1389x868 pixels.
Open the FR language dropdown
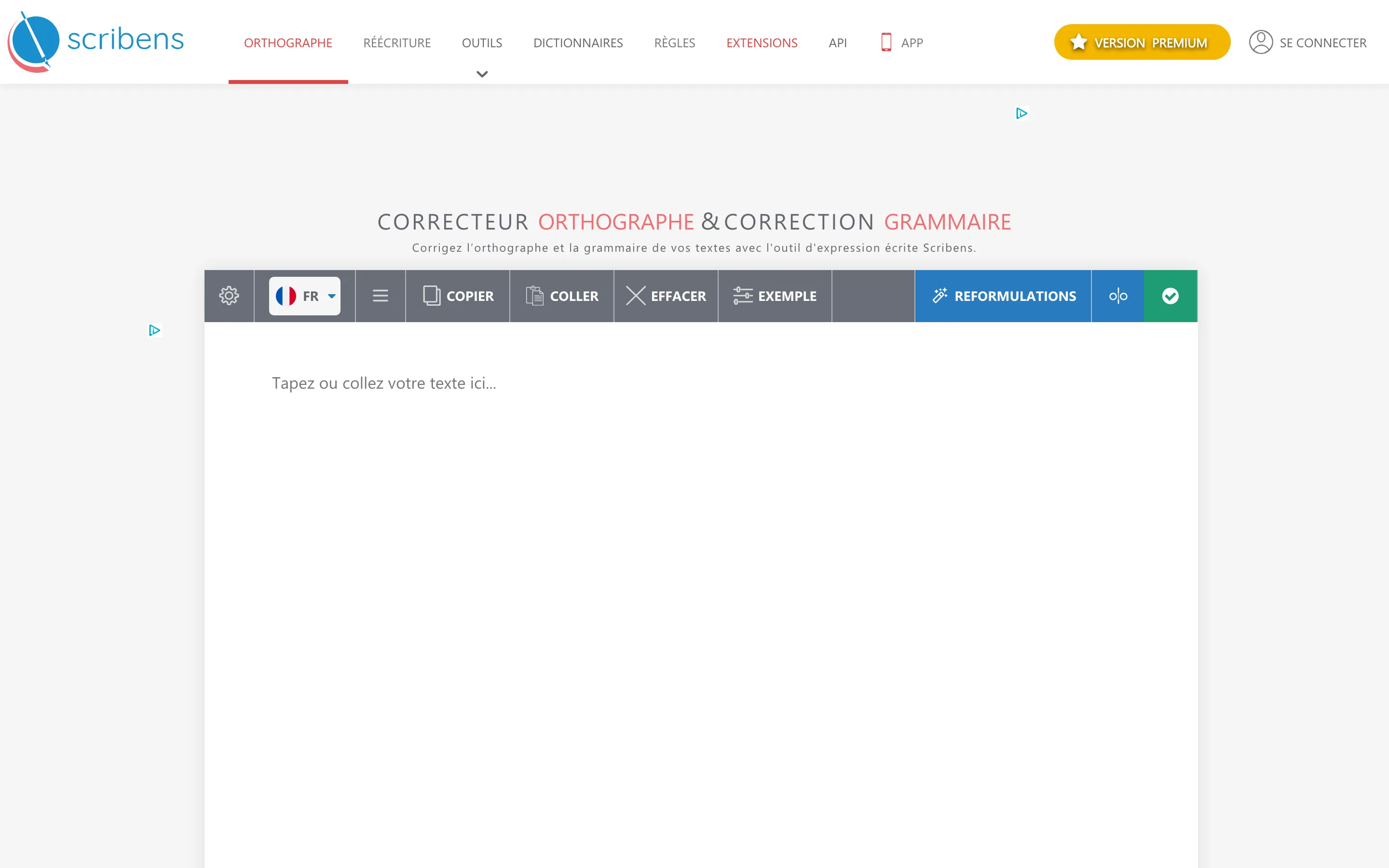click(305, 296)
